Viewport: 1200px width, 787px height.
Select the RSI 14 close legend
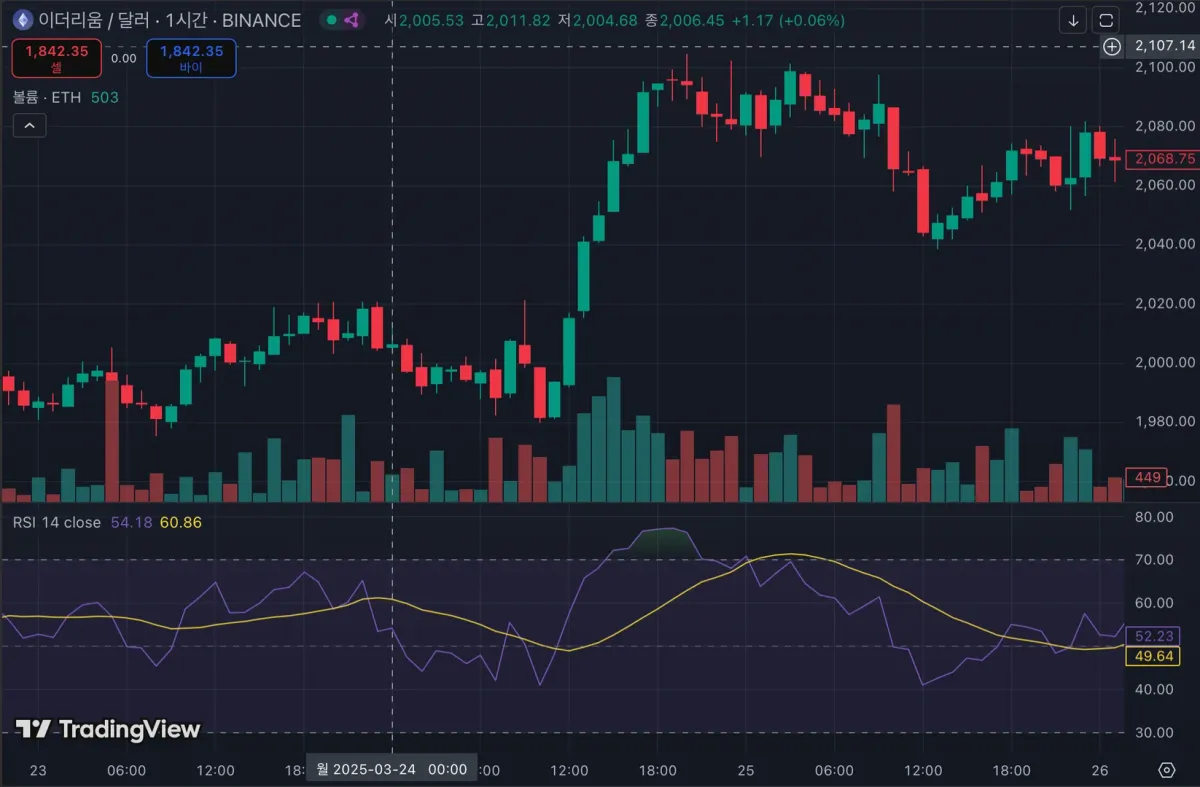57,522
